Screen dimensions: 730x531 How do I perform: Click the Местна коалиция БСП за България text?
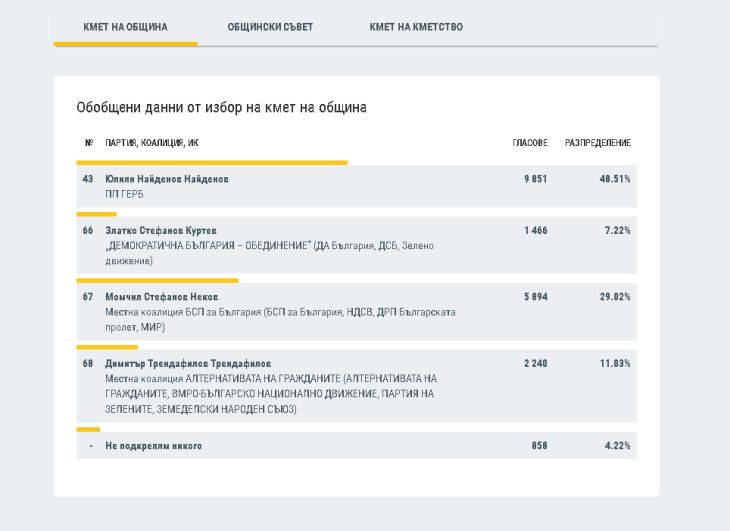tap(280, 319)
